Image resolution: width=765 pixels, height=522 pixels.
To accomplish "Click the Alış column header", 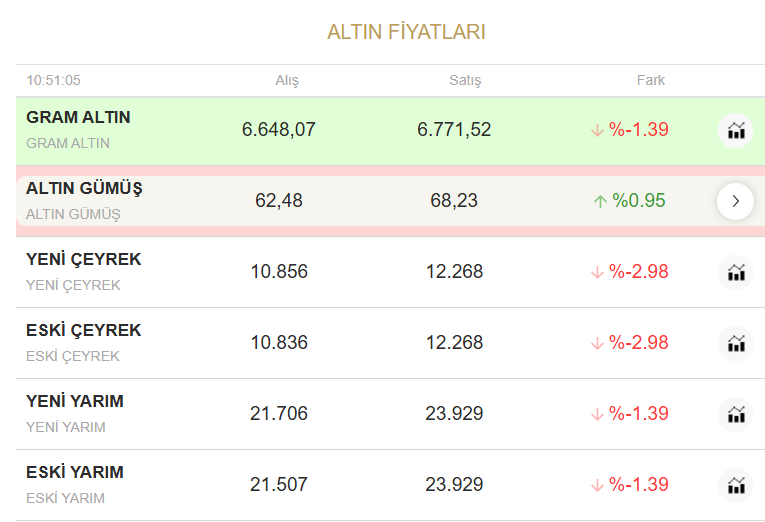I will (287, 80).
